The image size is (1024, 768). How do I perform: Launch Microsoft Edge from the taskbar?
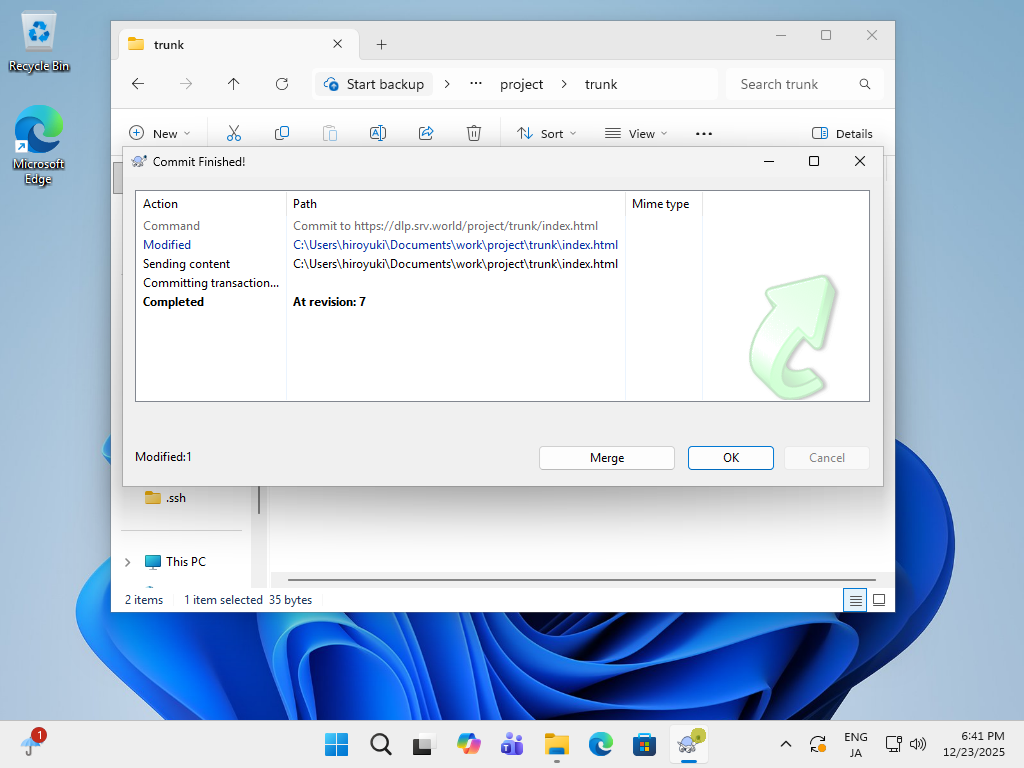[600, 744]
